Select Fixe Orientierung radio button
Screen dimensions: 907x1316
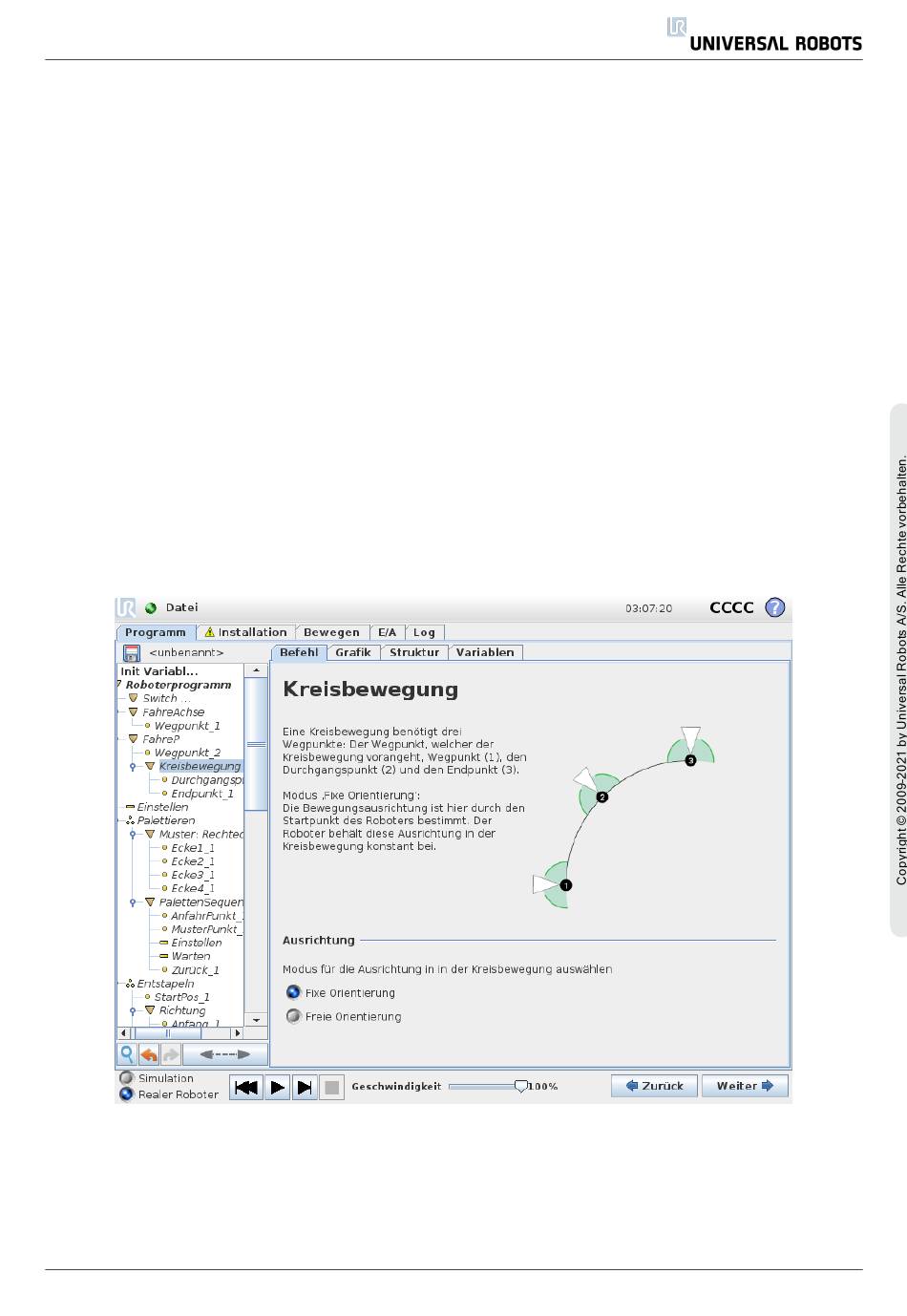point(294,992)
